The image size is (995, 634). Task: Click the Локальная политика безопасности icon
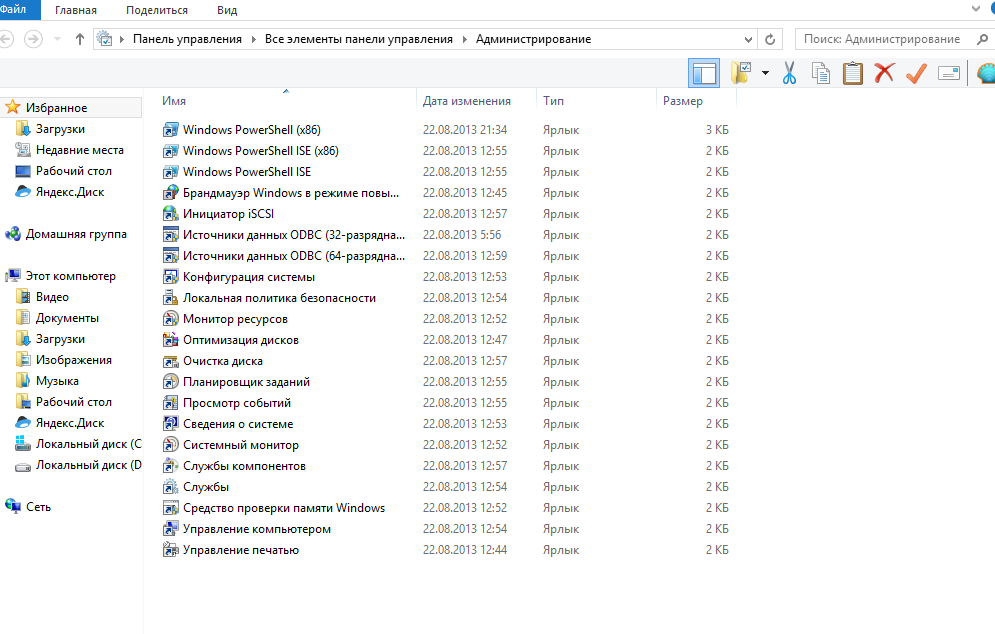(x=171, y=298)
